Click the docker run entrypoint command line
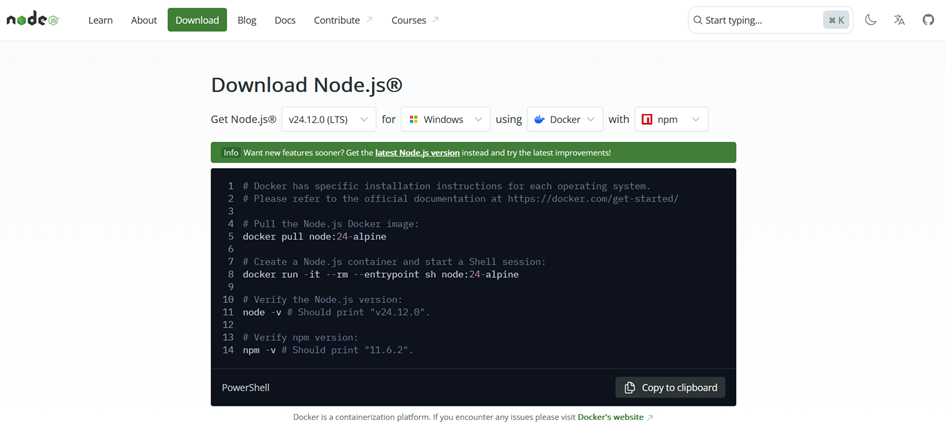The image size is (945, 422). (381, 275)
